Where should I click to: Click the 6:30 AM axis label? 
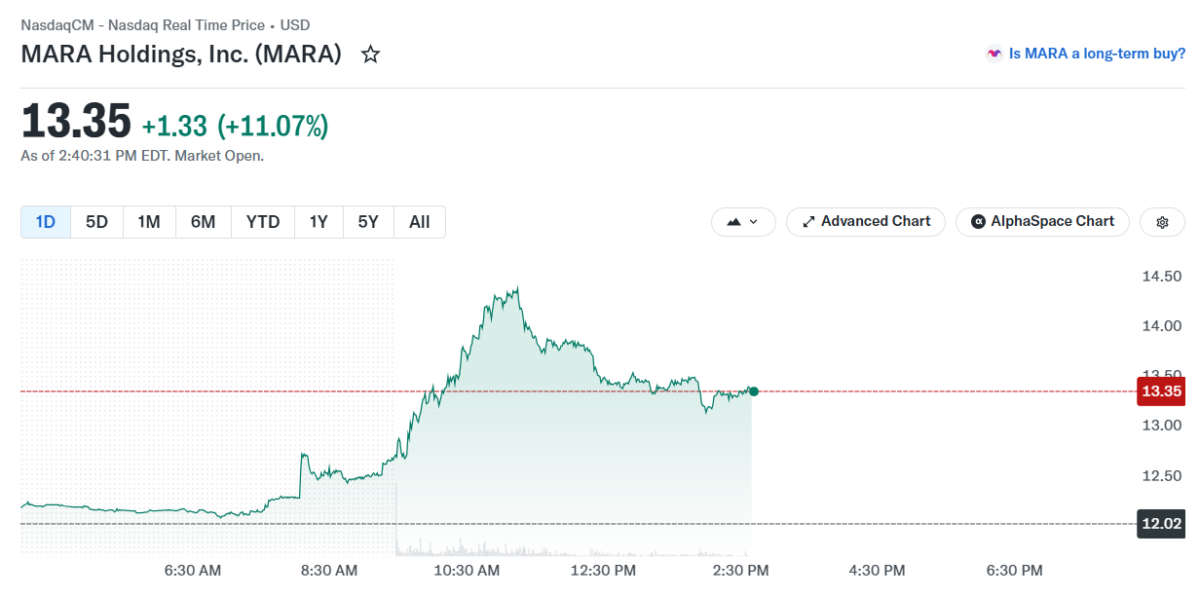pyautogui.click(x=193, y=570)
